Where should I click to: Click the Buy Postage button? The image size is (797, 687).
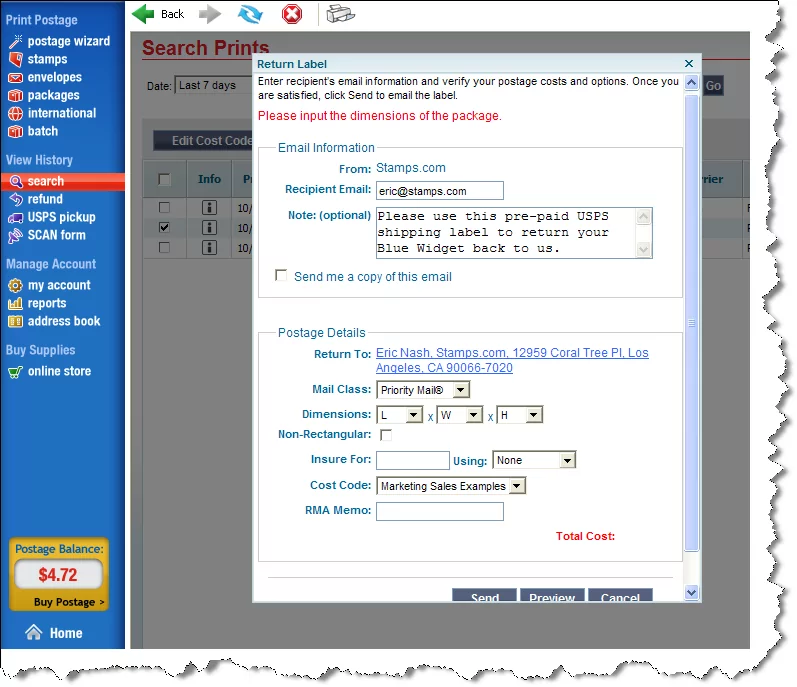click(69, 602)
